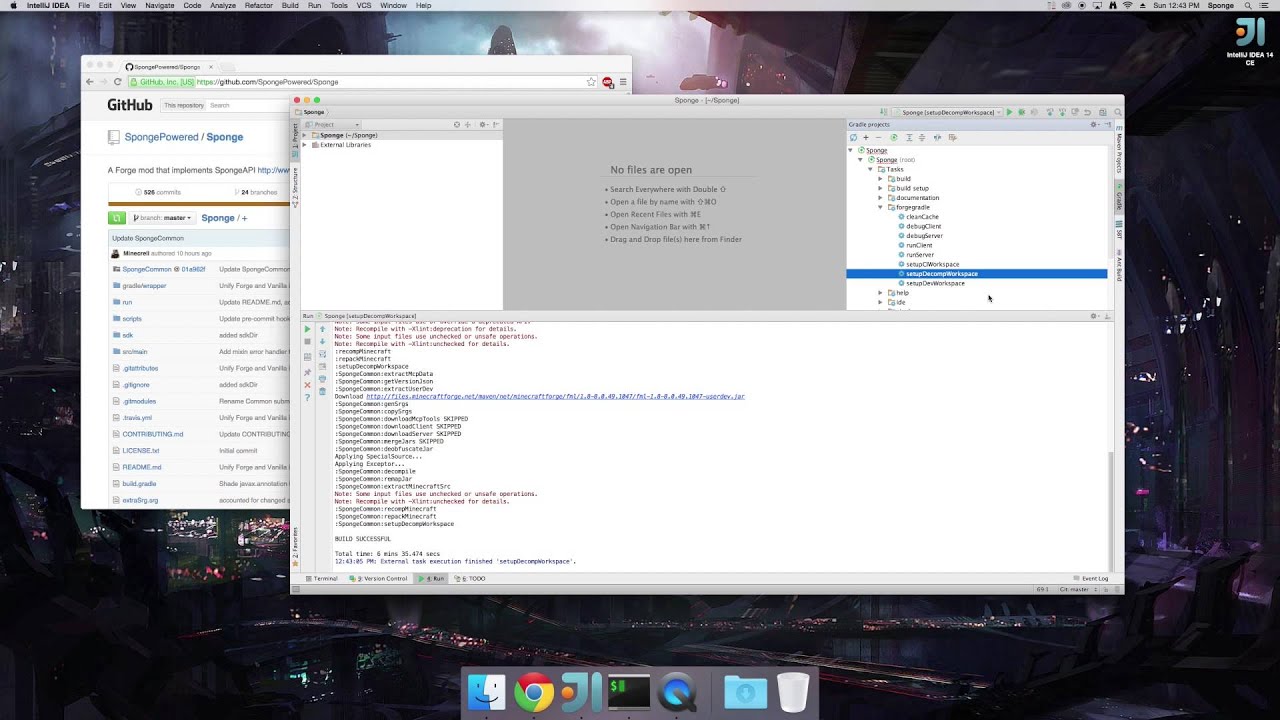This screenshot has width=1280, height=720.
Task: Expand the Sponge project folder node
Action: click(305, 135)
